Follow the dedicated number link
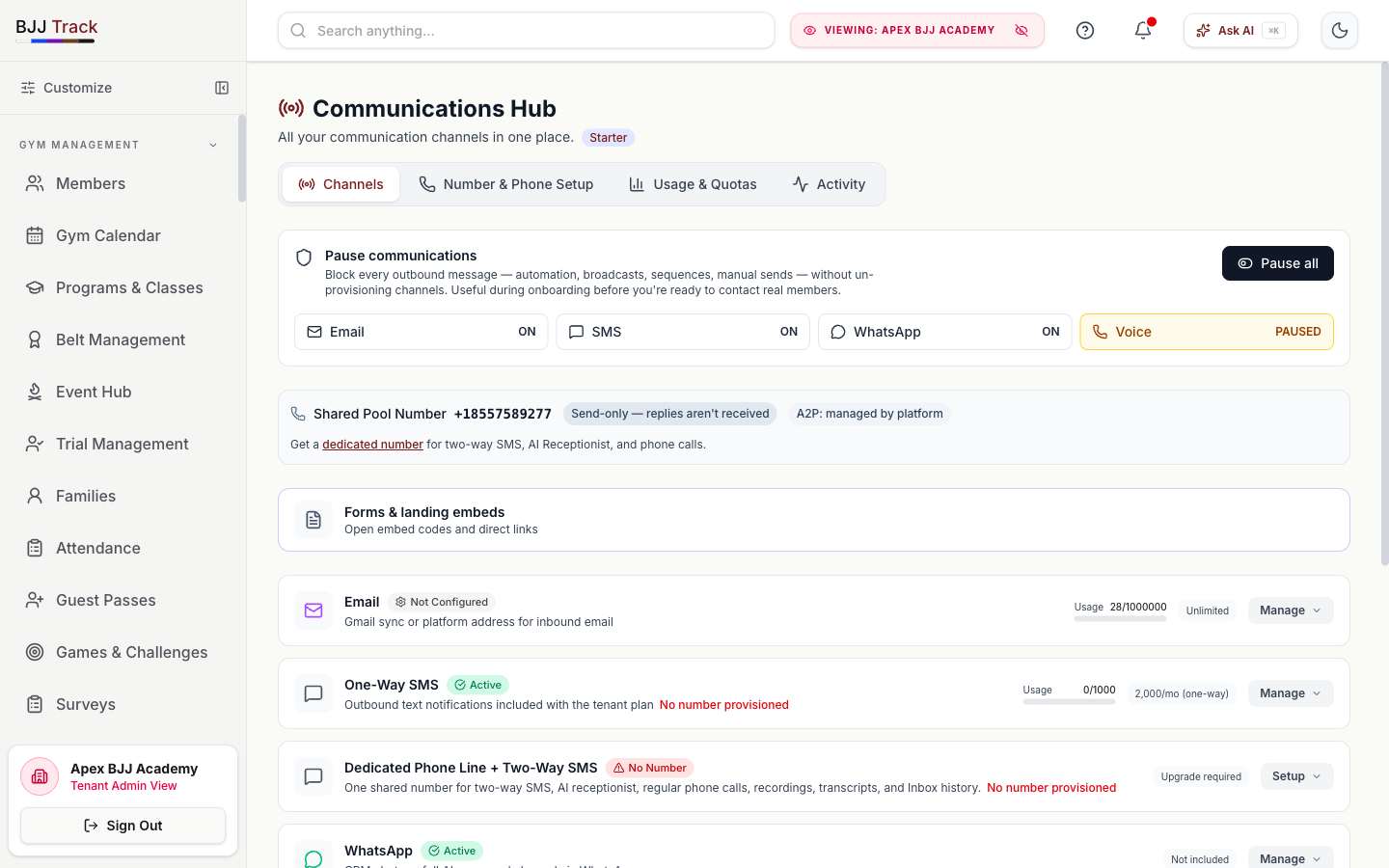 pos(372,445)
